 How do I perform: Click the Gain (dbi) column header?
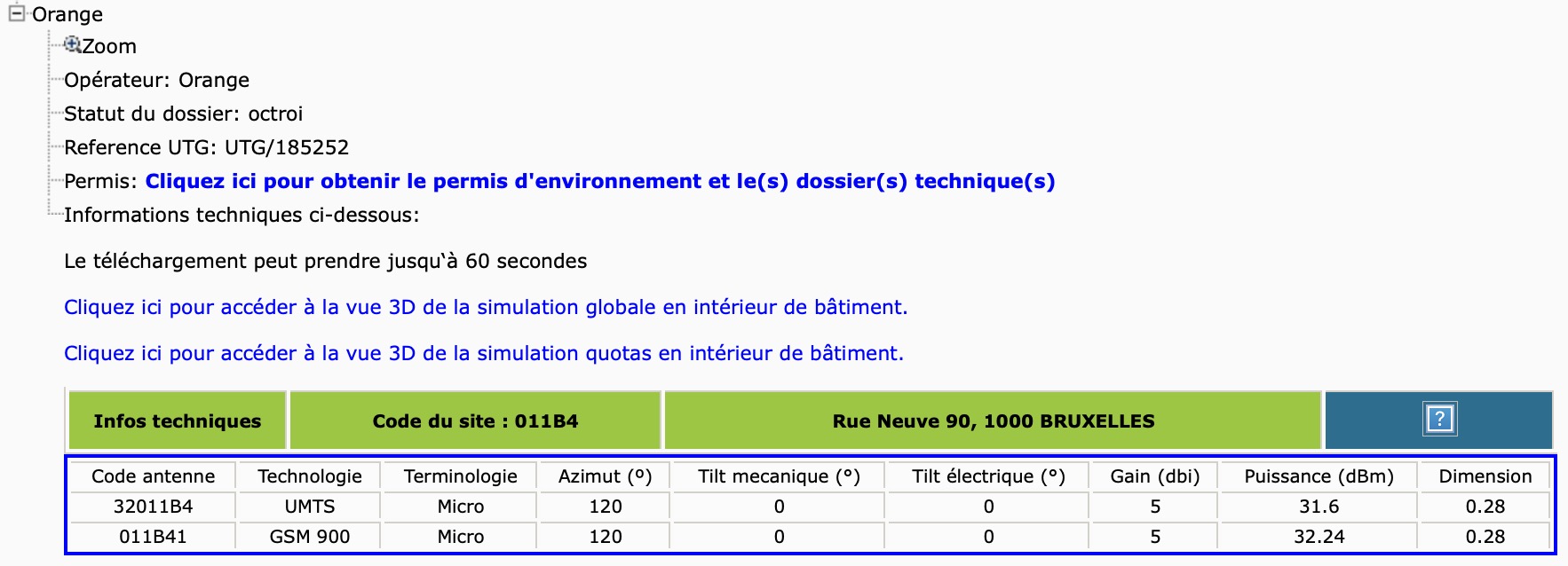click(1154, 476)
